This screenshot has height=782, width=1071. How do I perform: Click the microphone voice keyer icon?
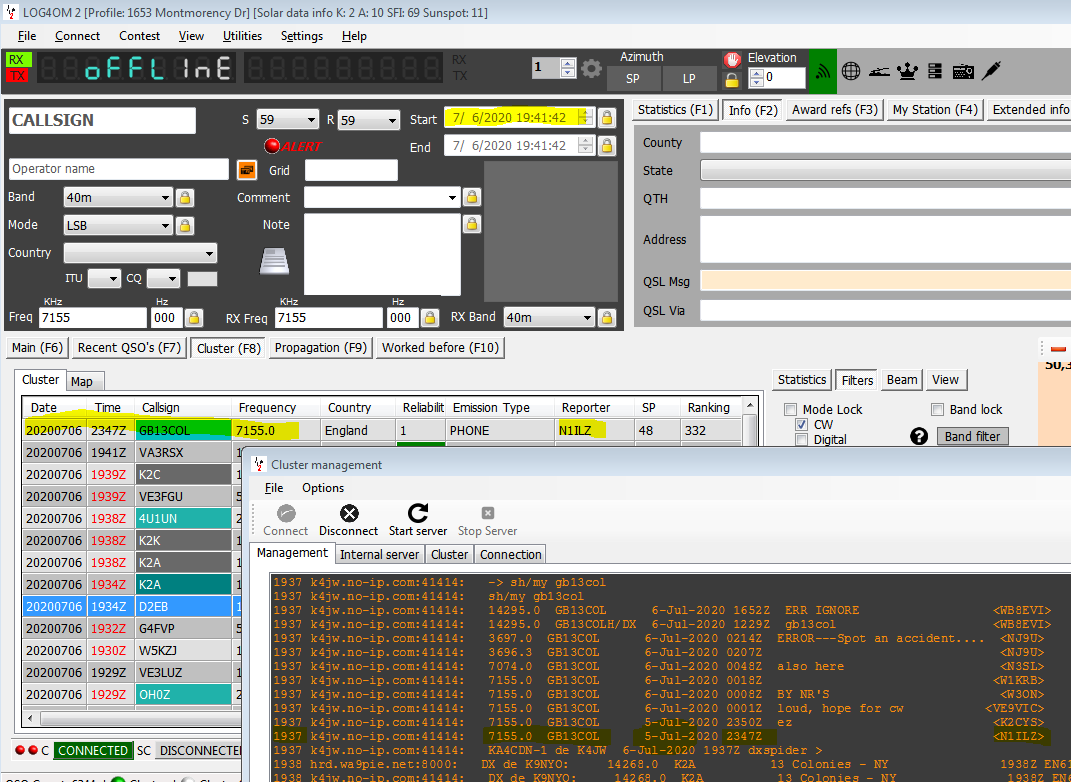[992, 70]
